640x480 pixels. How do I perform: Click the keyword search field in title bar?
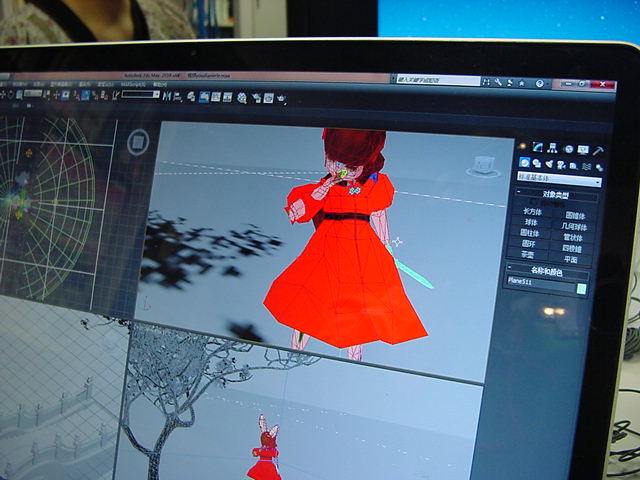[x=439, y=80]
